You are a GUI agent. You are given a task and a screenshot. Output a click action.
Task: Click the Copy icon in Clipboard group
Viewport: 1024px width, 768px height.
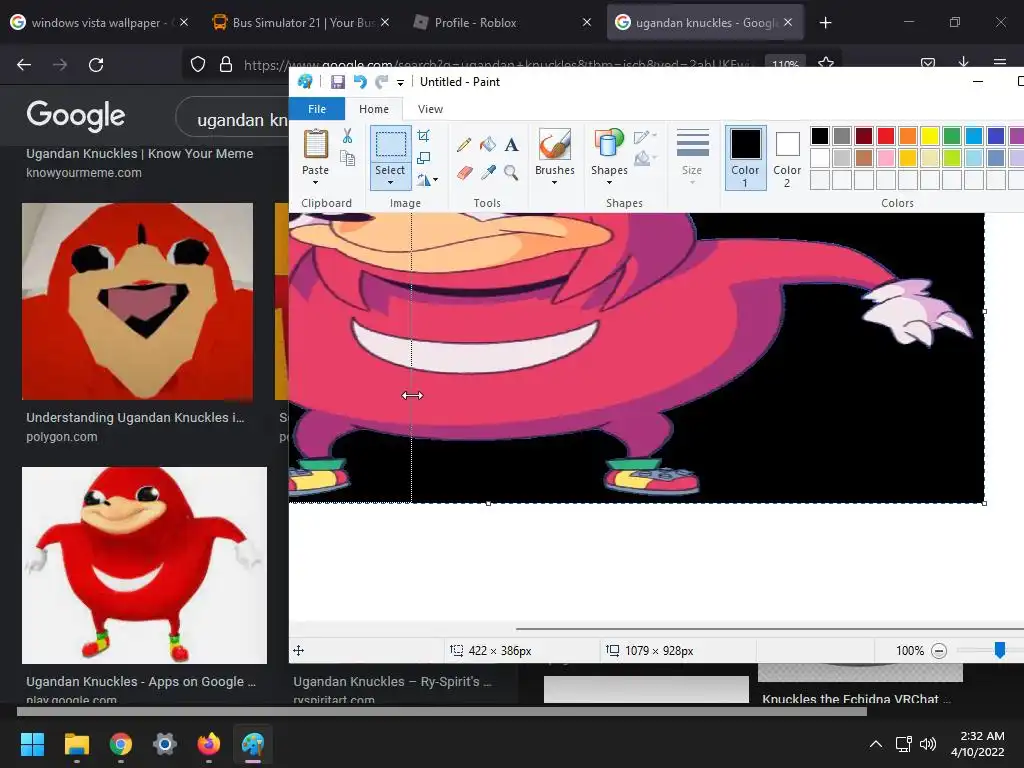tap(347, 158)
